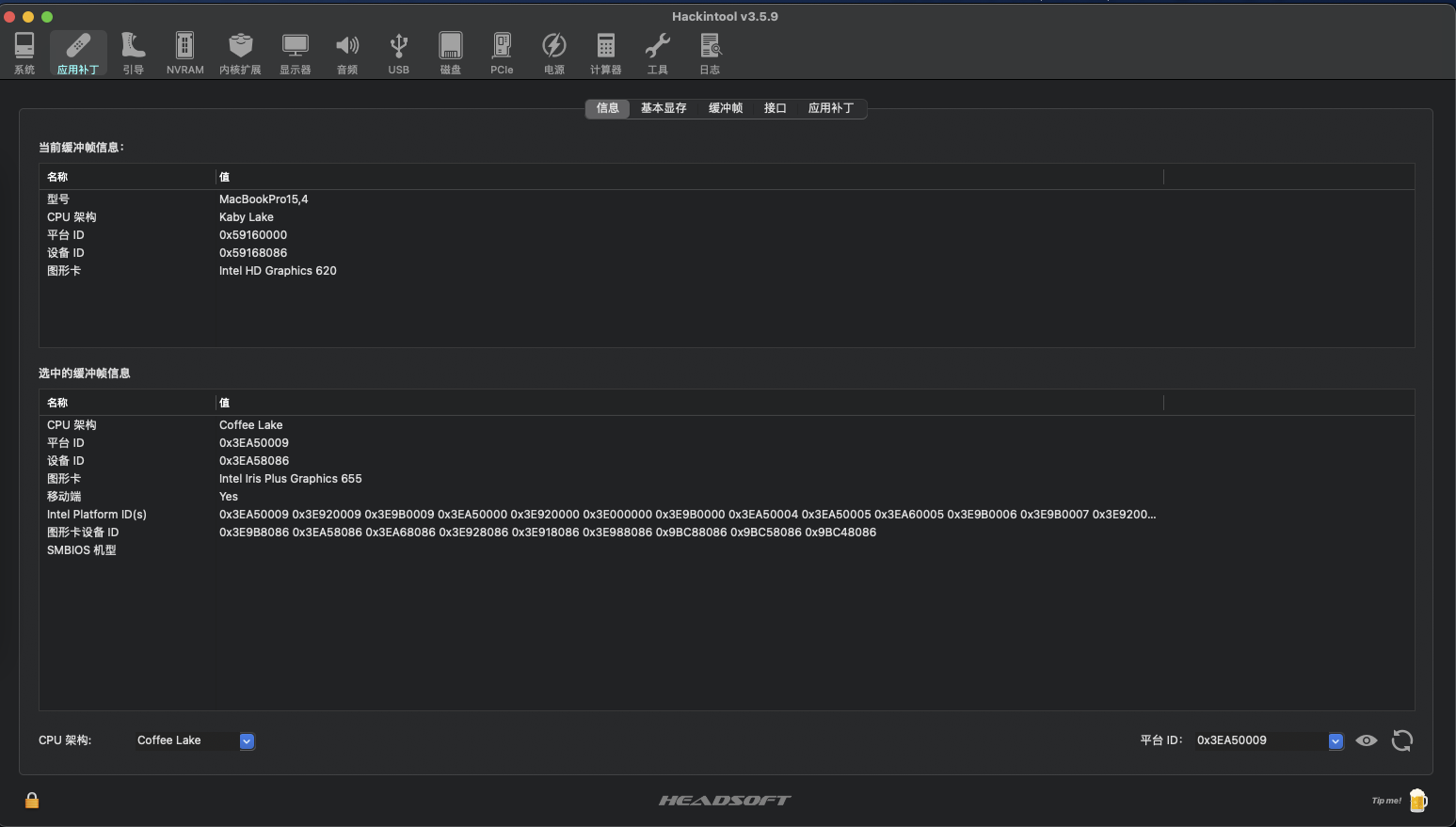Select the MacBookPro15,4 value
The width and height of the screenshot is (1456, 827).
[264, 199]
